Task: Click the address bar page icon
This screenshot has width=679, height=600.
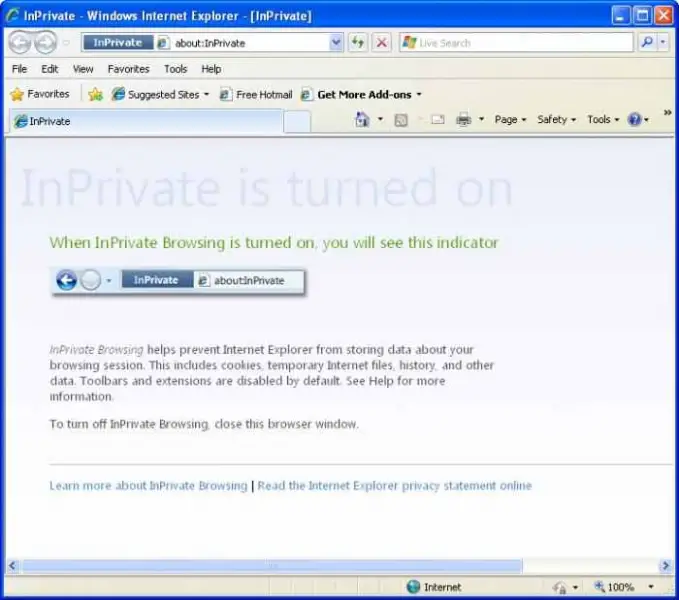Action: pos(163,43)
